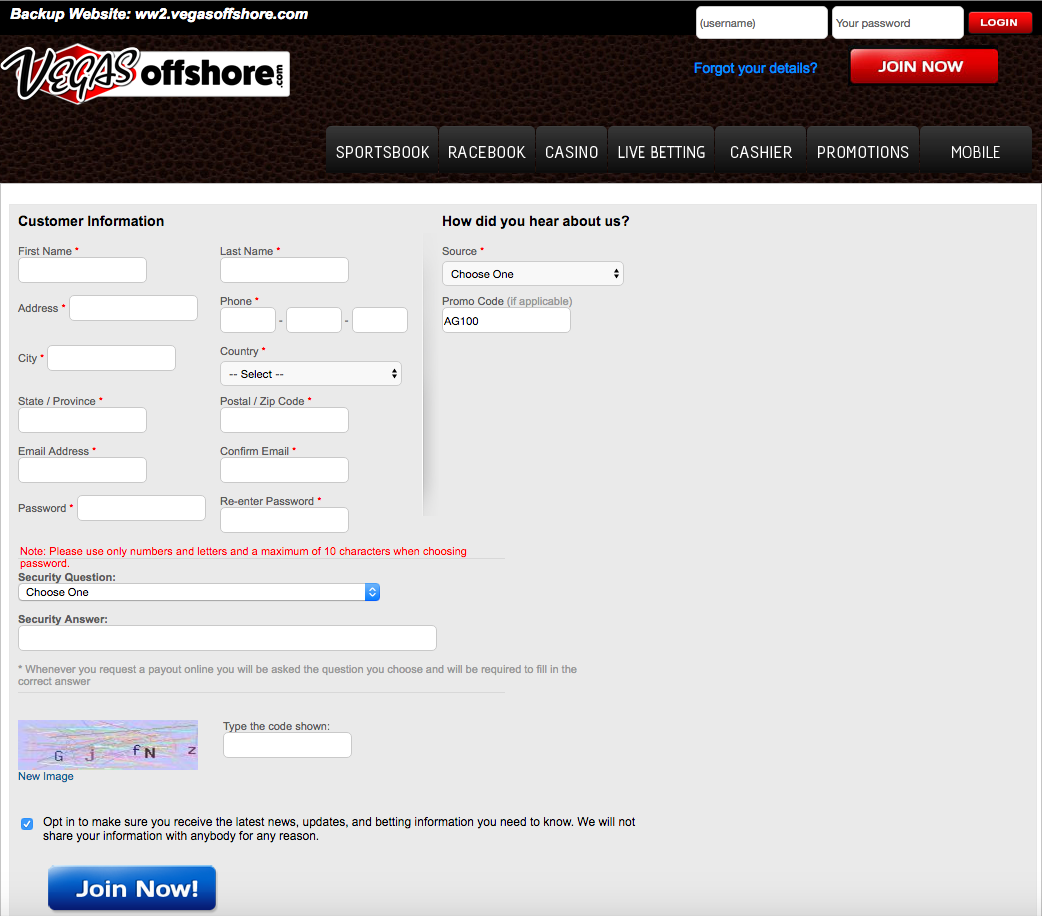The image size is (1042, 916).
Task: Focus the username field in header
Action: pos(762,23)
